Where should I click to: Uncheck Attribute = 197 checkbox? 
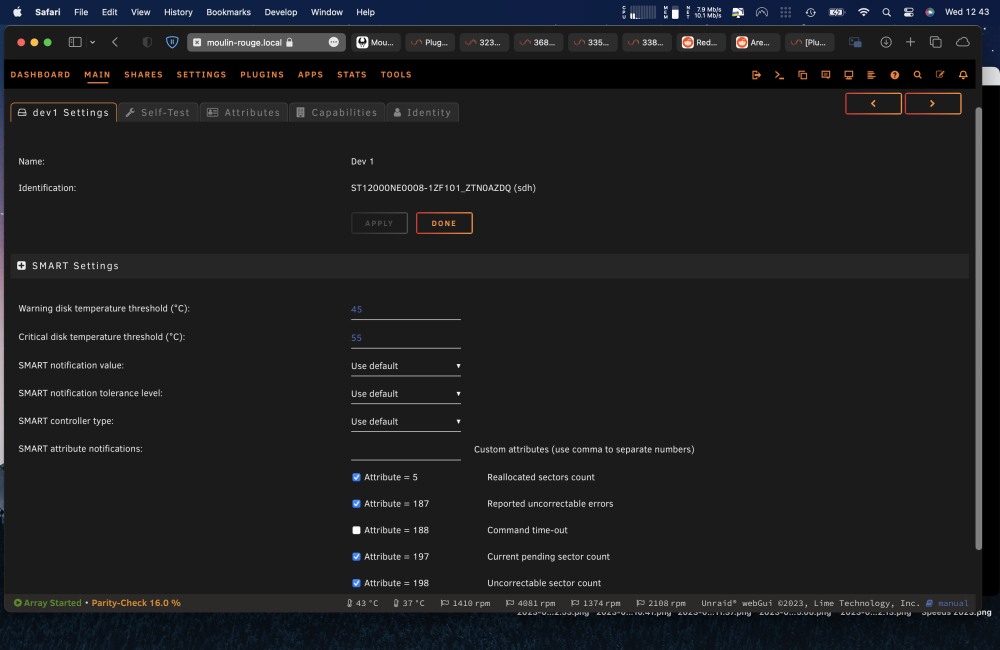coord(357,557)
